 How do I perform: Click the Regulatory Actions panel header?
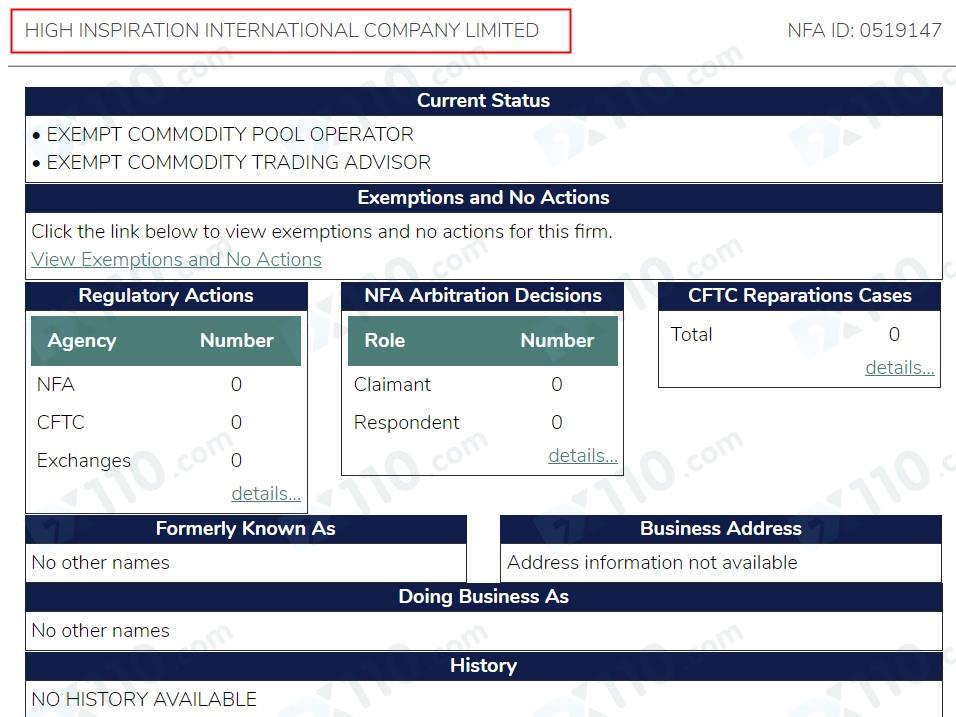(166, 296)
